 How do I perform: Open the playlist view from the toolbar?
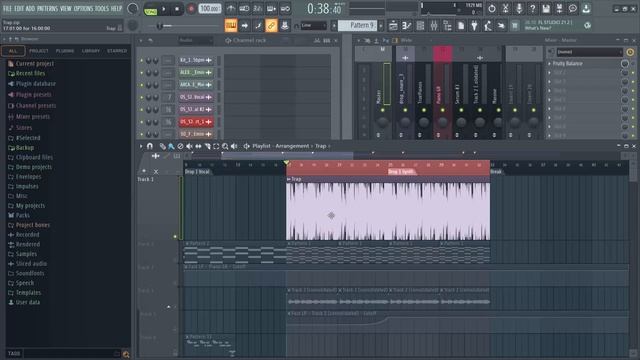point(393,26)
